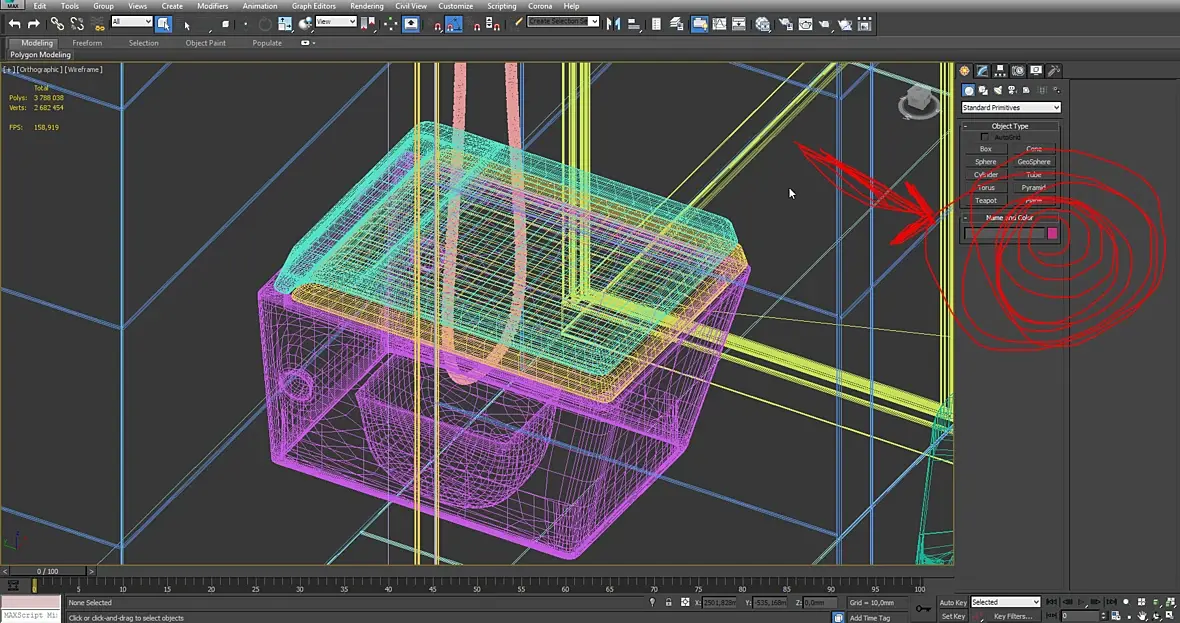
Task: Open the Modifiers menu
Action: click(x=212, y=6)
